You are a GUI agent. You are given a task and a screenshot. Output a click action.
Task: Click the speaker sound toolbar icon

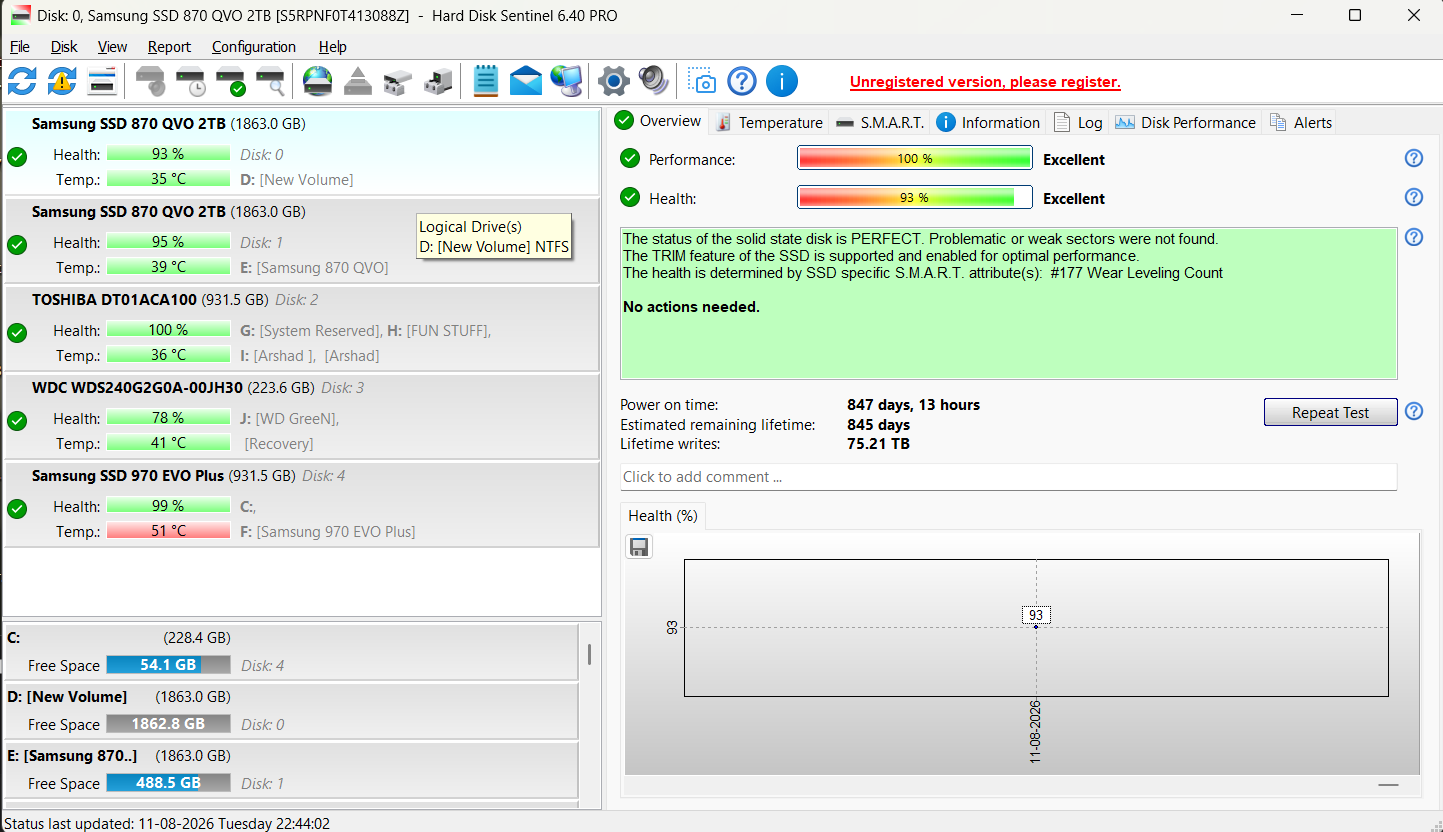pos(653,81)
